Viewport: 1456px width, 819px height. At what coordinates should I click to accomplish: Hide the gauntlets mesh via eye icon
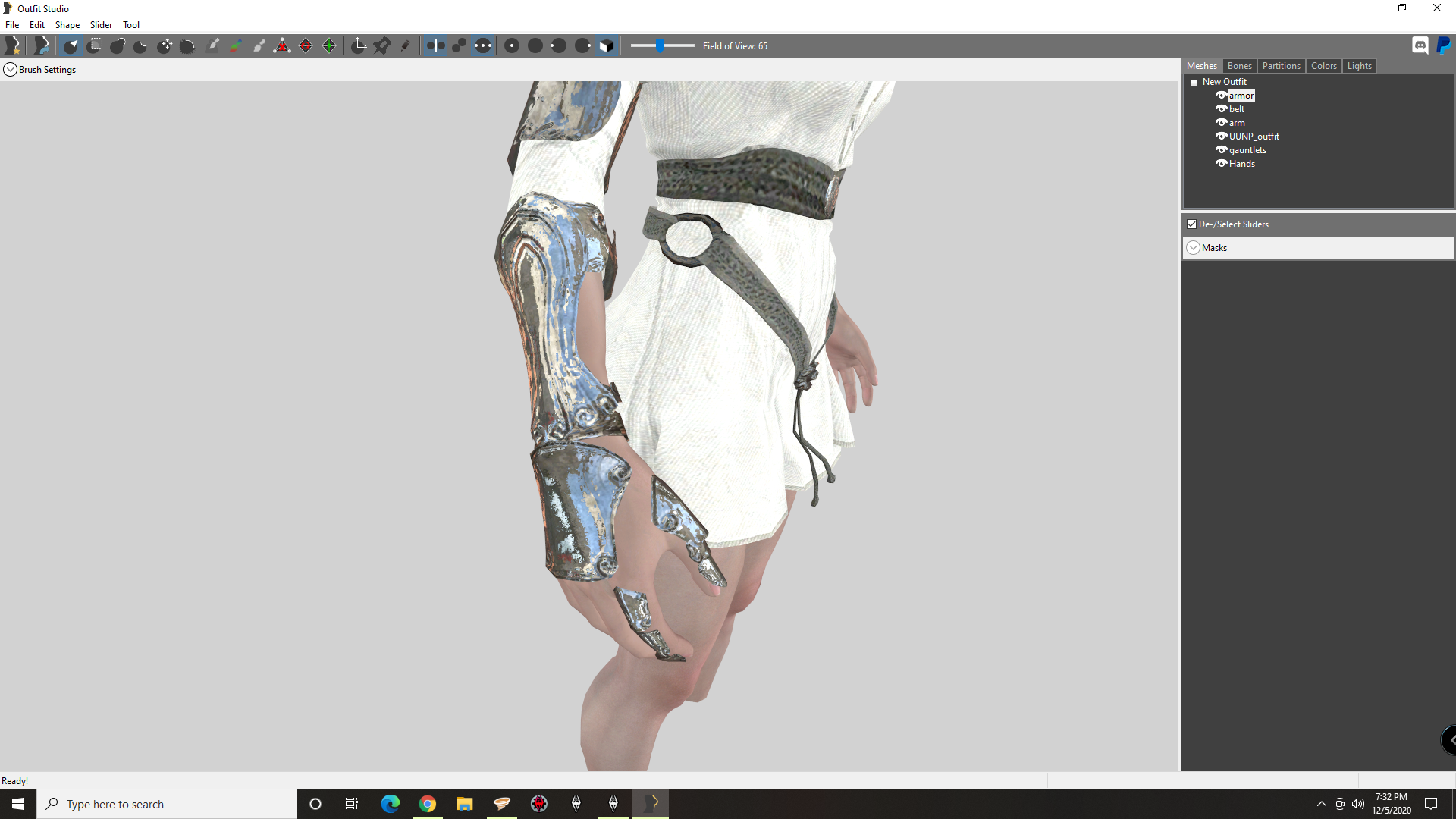point(1221,150)
